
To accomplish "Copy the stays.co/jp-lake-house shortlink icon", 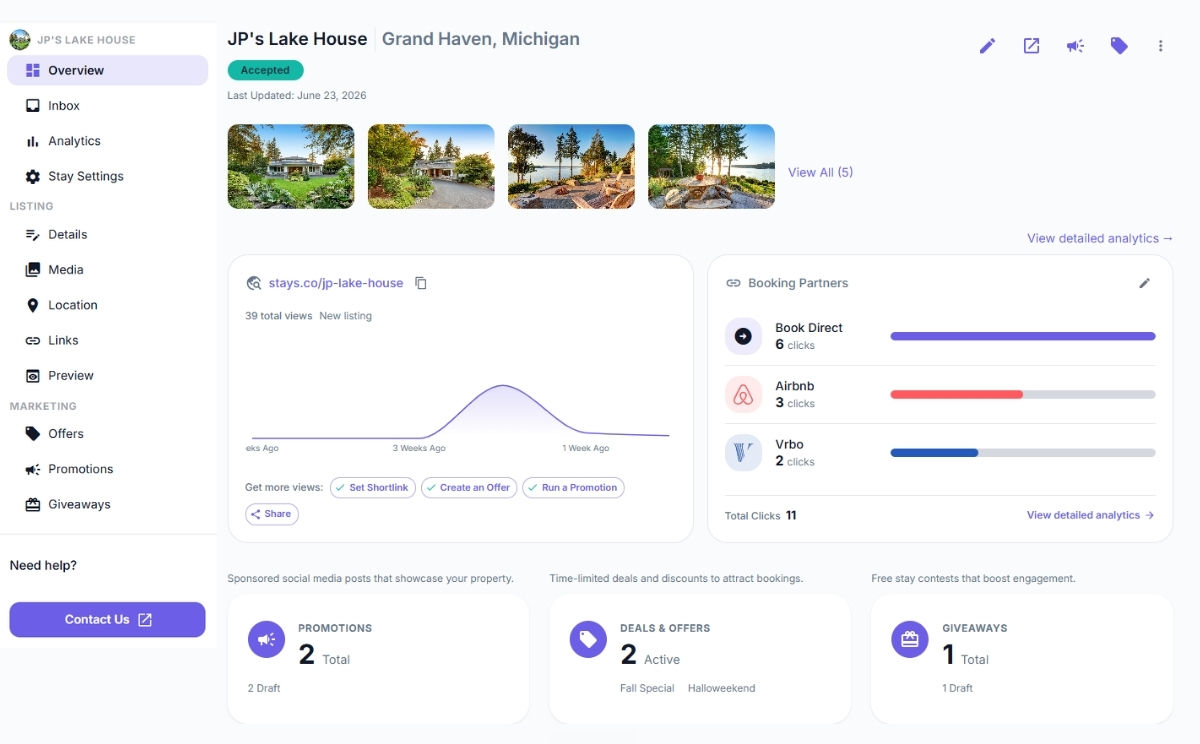I will point(421,283).
